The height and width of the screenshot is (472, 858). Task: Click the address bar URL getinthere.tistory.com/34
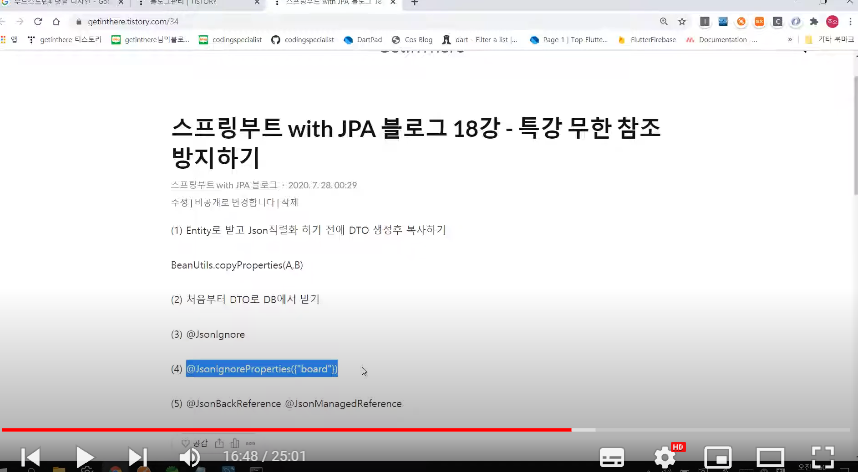coord(133,21)
